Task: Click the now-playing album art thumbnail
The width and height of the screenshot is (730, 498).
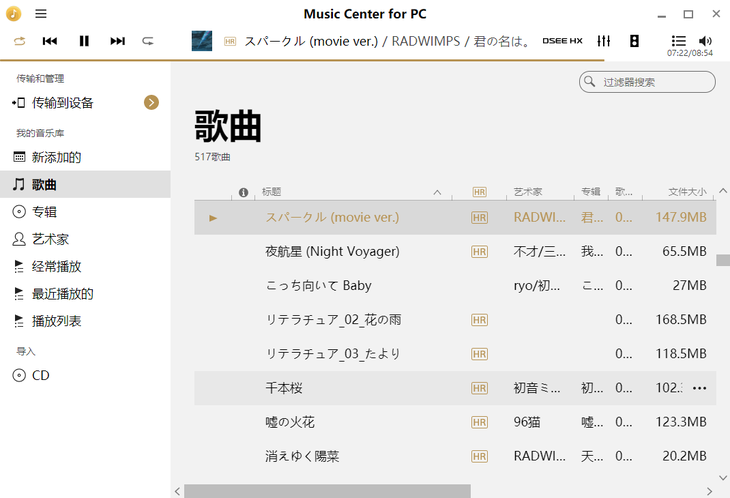Action: (202, 41)
